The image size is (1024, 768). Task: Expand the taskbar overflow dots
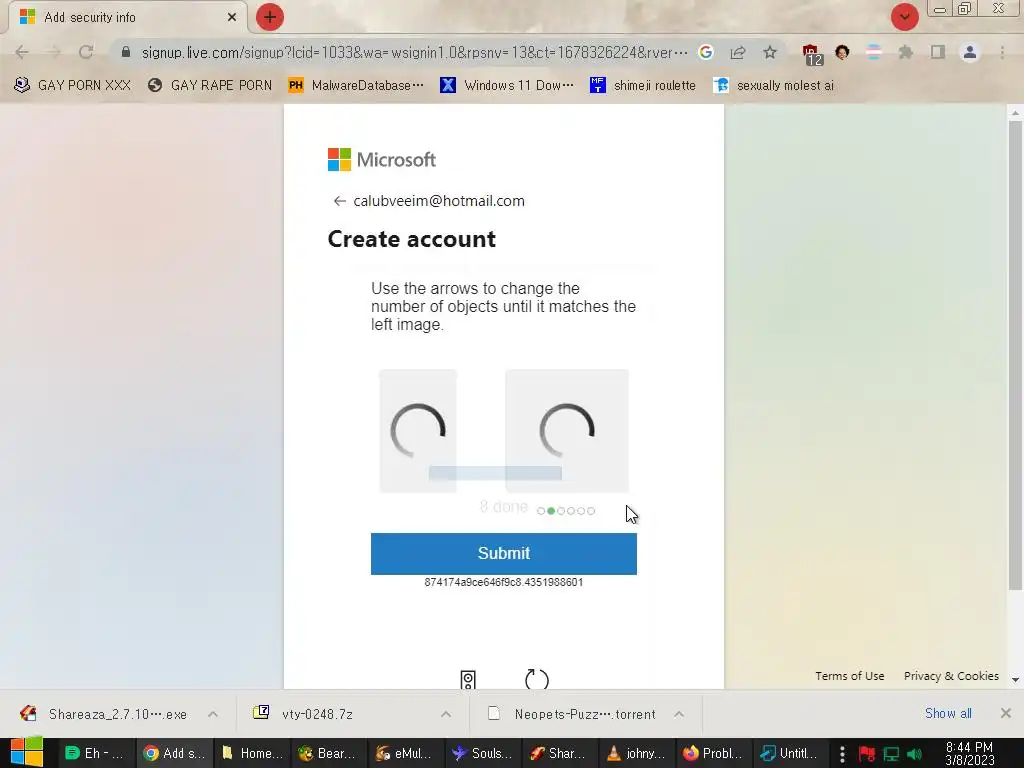(842, 754)
